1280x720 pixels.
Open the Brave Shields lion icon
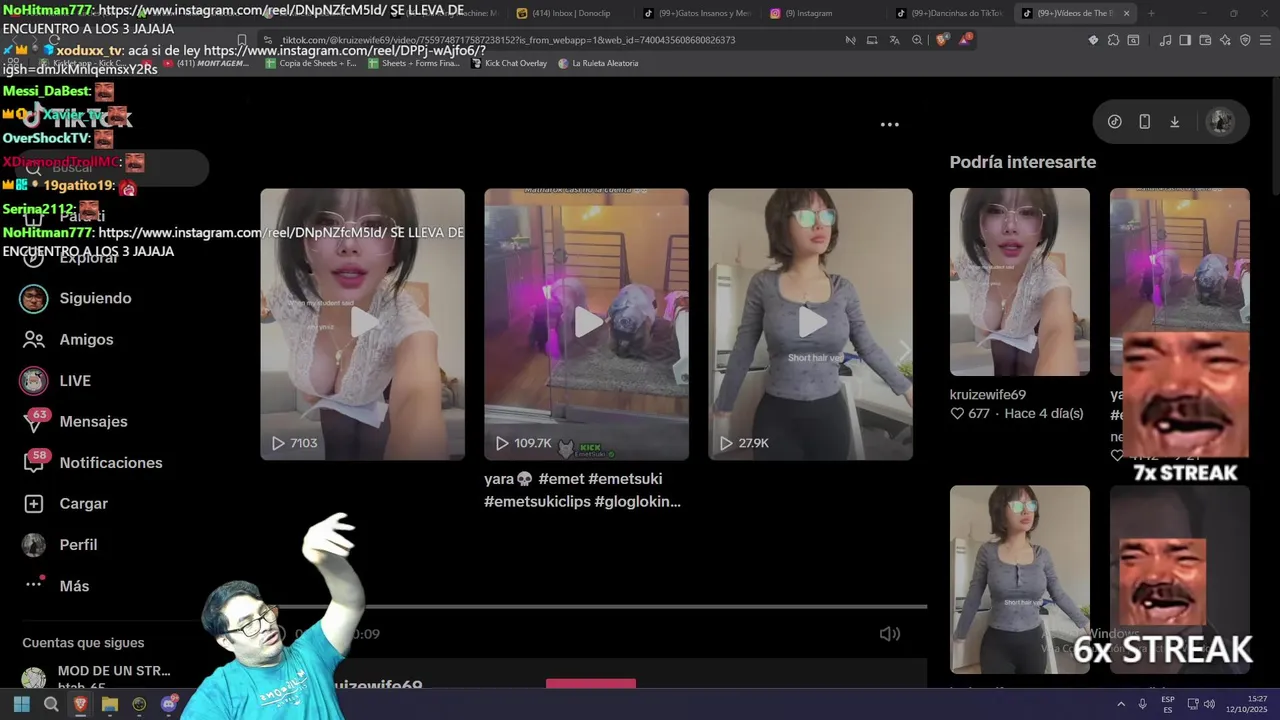pos(941,40)
